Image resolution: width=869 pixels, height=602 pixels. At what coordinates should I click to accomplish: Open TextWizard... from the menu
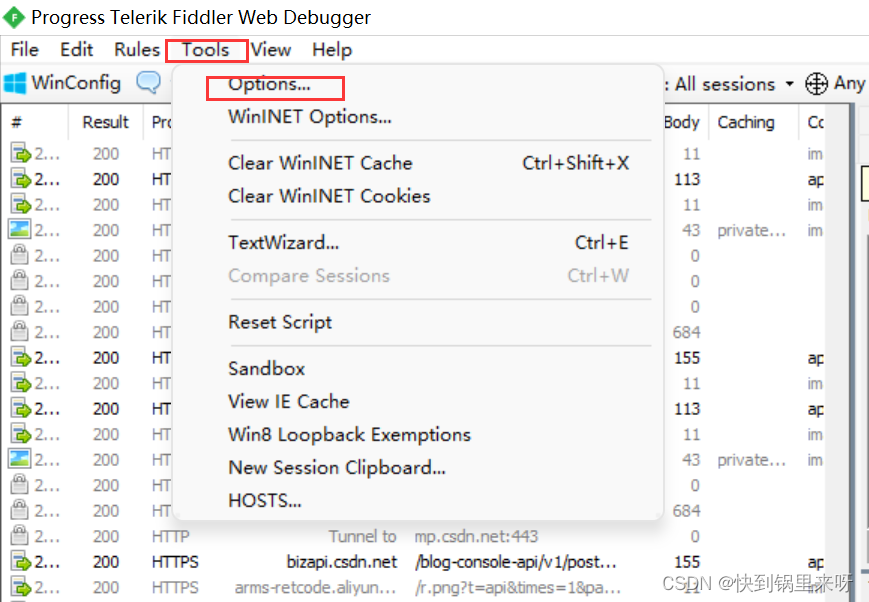[x=283, y=243]
